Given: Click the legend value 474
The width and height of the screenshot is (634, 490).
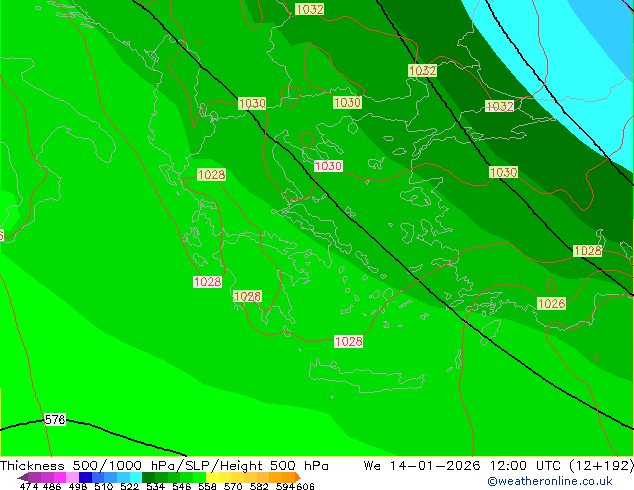Looking at the screenshot, I should pyautogui.click(x=29, y=486).
